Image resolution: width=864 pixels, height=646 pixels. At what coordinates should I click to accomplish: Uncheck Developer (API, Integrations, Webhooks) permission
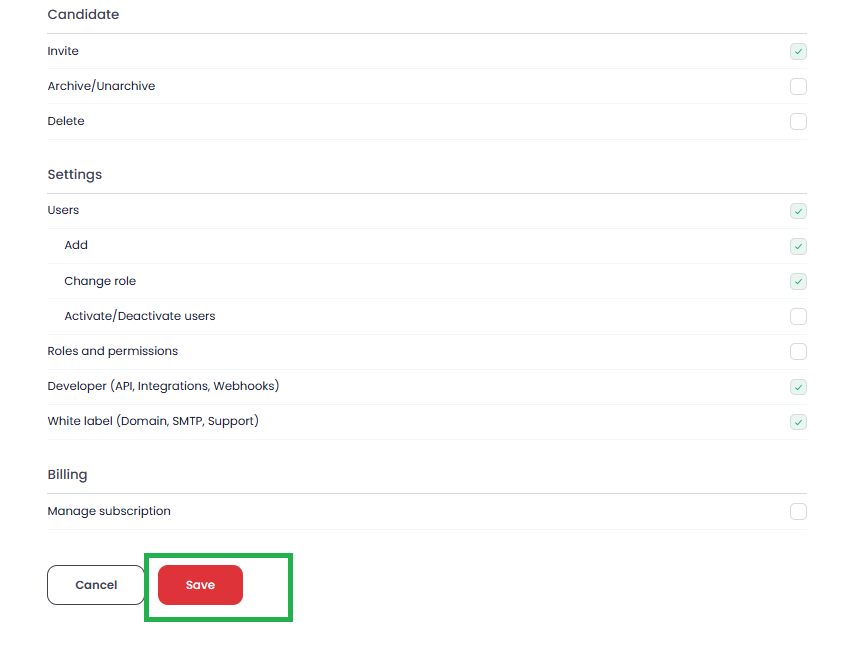(798, 387)
